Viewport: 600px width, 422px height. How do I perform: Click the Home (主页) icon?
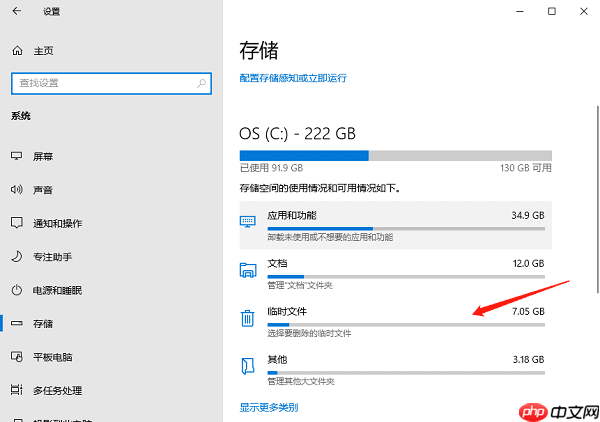17,51
